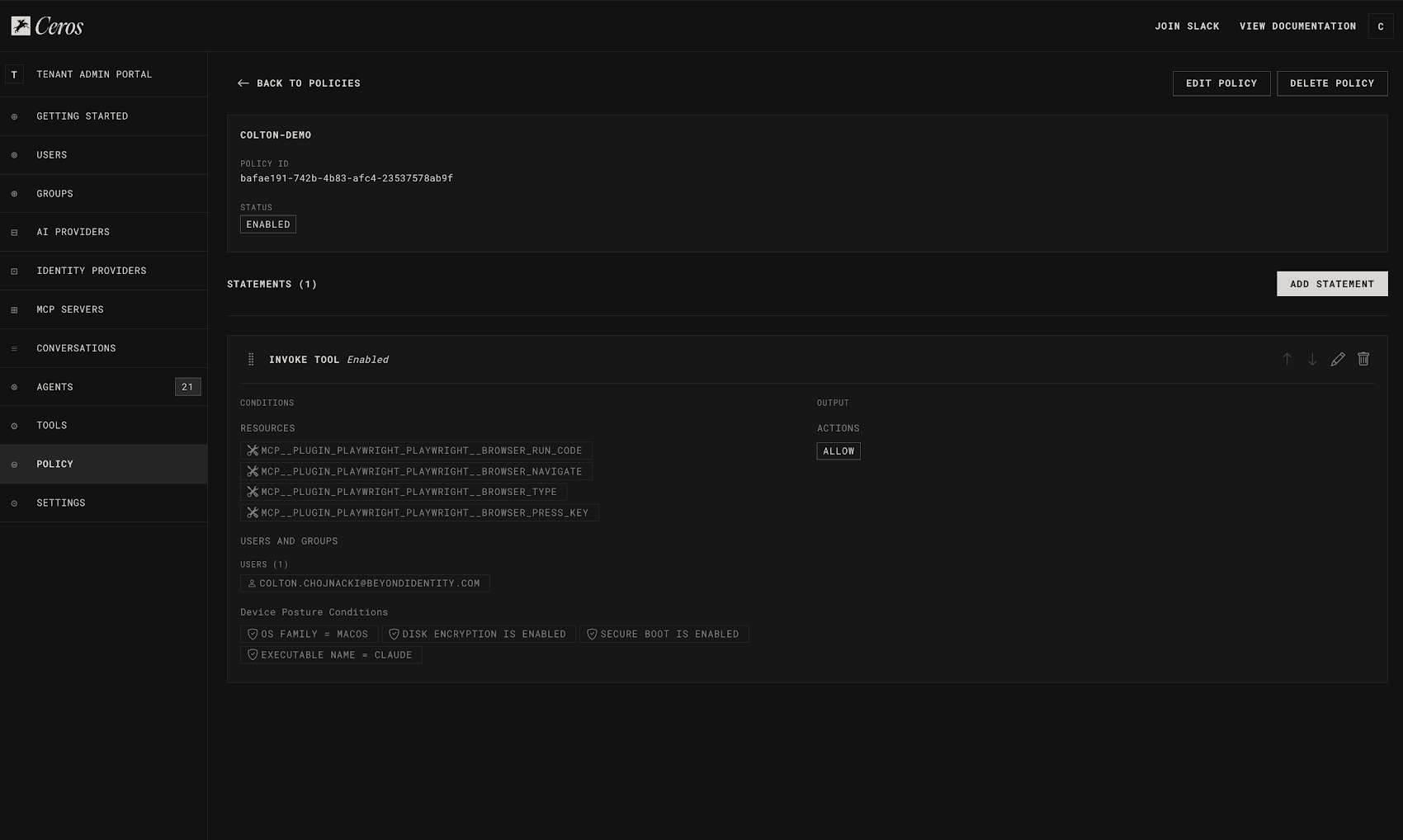Open Conversations from the sidebar
Viewport: 1403px width, 840px height.
click(x=76, y=348)
